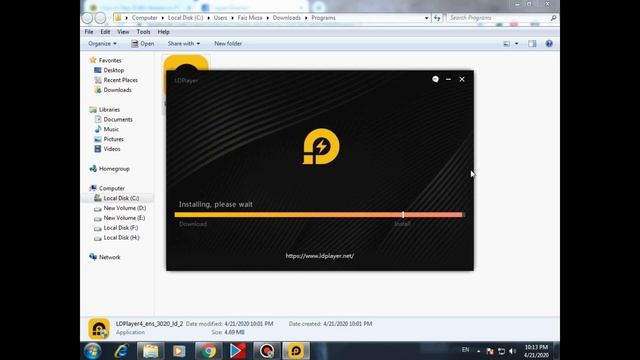Click the change view icon

tap(507, 44)
